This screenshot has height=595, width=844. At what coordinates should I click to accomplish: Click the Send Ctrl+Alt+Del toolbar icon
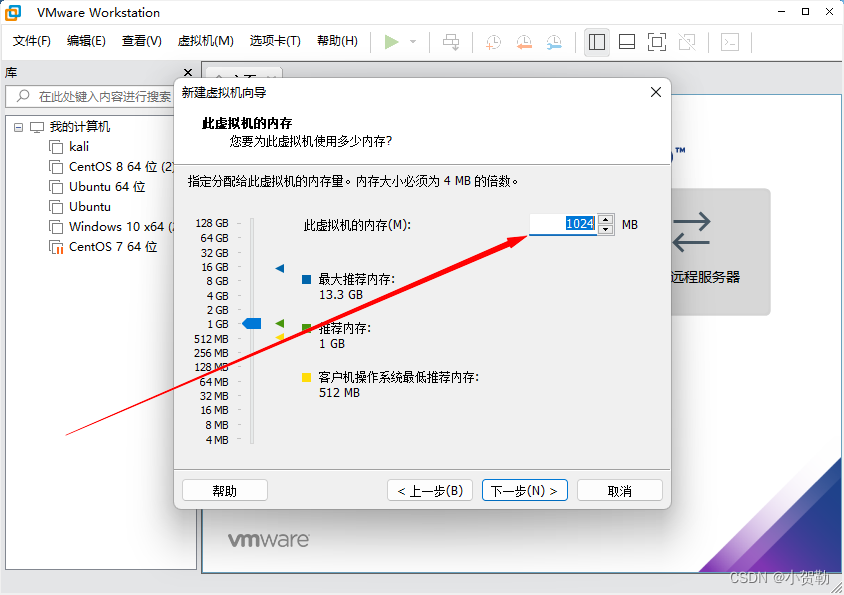(451, 42)
